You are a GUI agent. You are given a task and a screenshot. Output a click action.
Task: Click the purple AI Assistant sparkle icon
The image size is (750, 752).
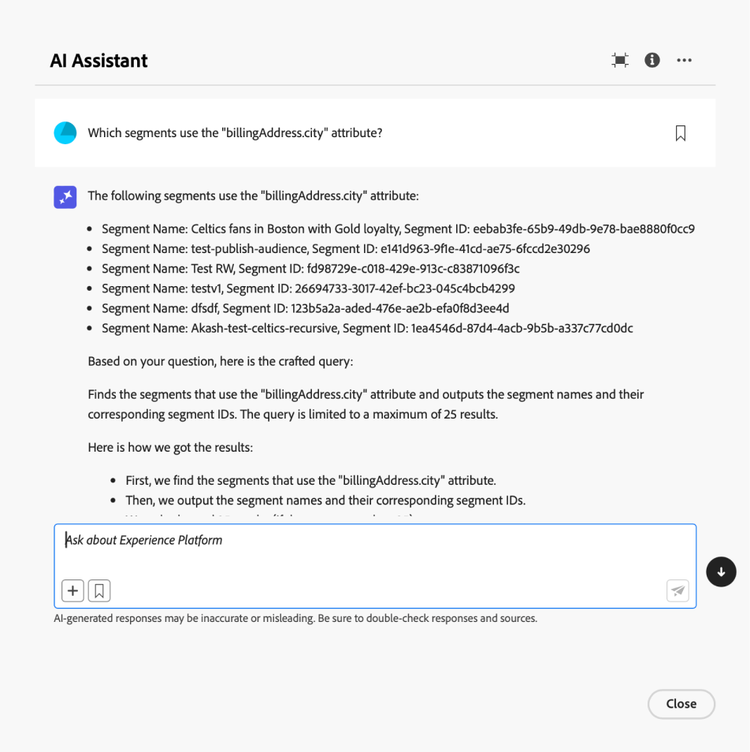click(x=65, y=197)
